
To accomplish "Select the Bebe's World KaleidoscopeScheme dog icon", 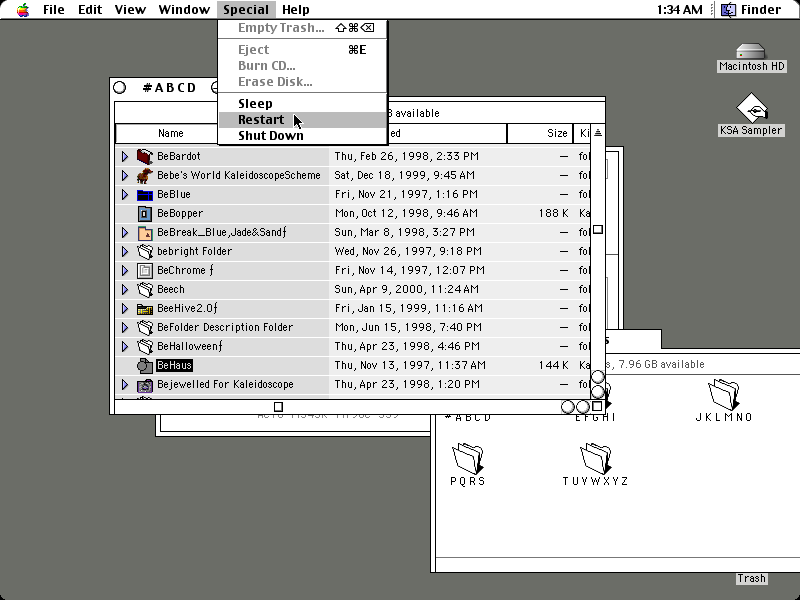I will (x=145, y=175).
